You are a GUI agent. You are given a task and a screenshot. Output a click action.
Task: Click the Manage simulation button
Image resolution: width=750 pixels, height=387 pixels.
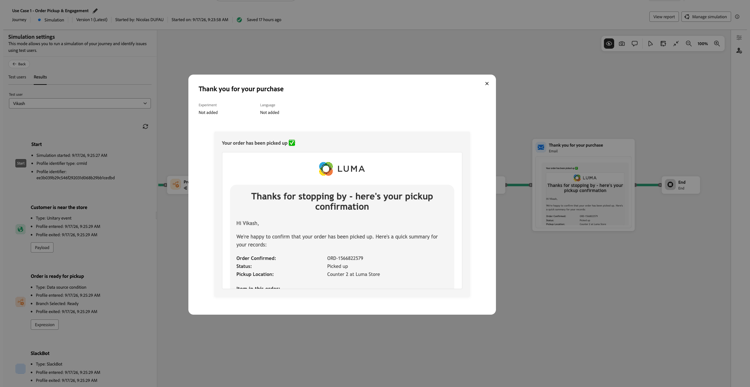706,17
